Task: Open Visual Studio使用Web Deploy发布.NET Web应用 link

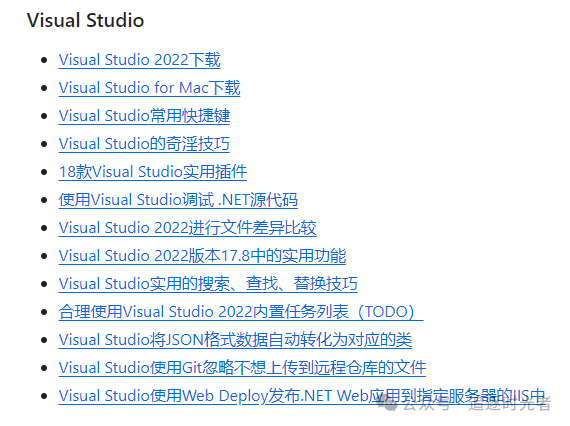Action: point(302,395)
